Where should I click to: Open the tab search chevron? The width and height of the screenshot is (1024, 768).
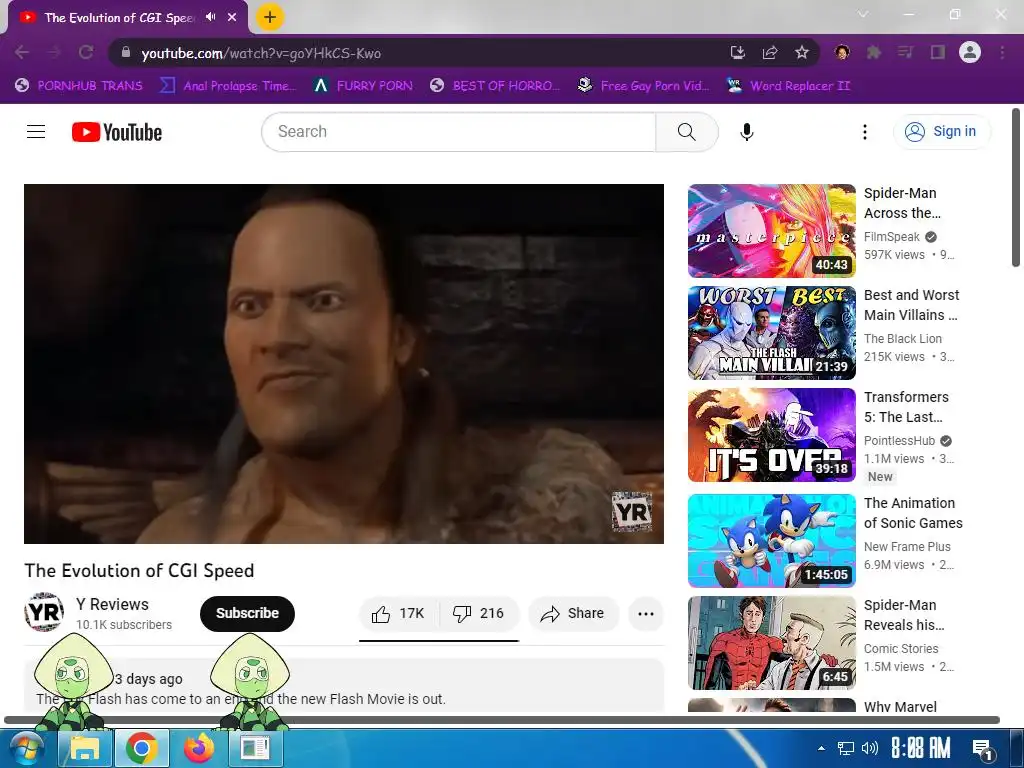click(863, 14)
